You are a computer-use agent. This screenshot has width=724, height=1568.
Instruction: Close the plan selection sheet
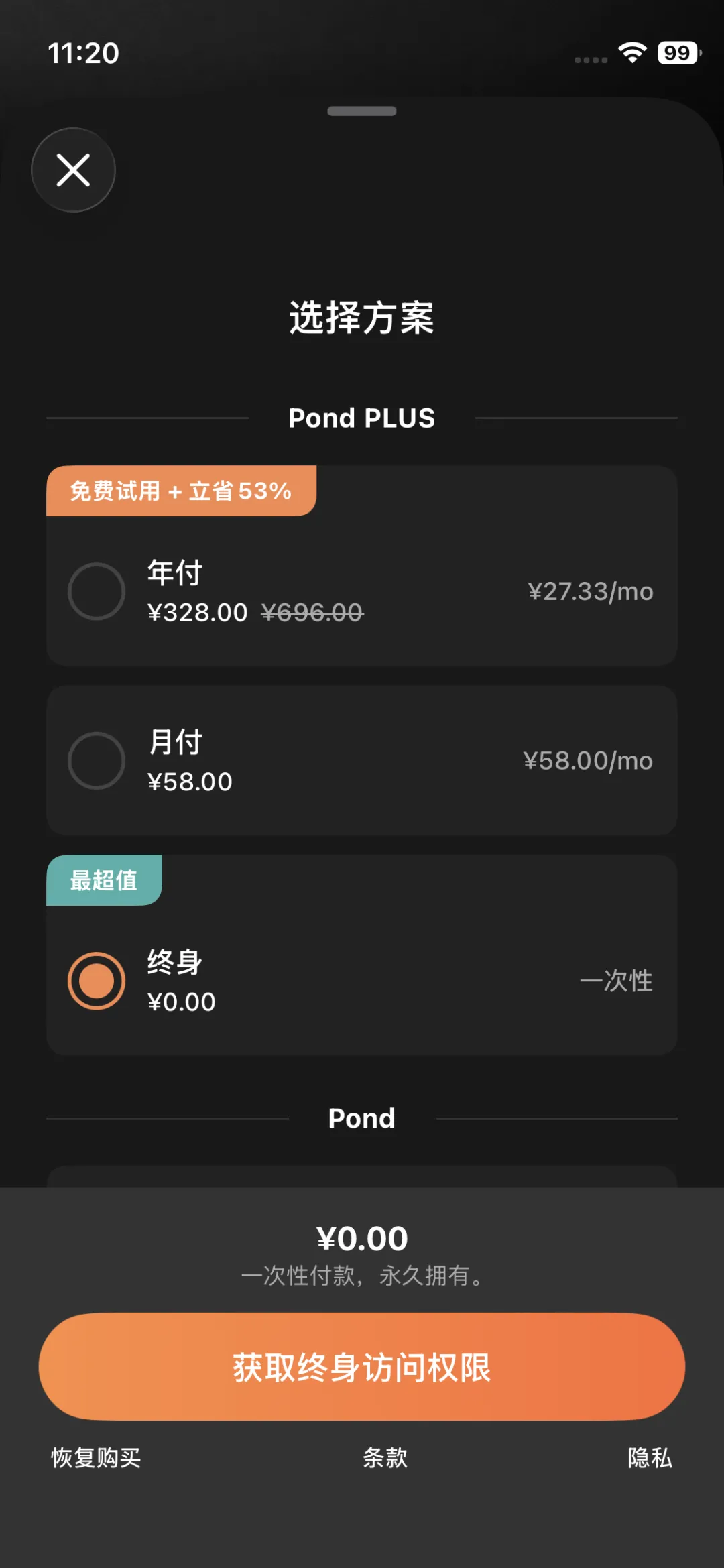(73, 170)
